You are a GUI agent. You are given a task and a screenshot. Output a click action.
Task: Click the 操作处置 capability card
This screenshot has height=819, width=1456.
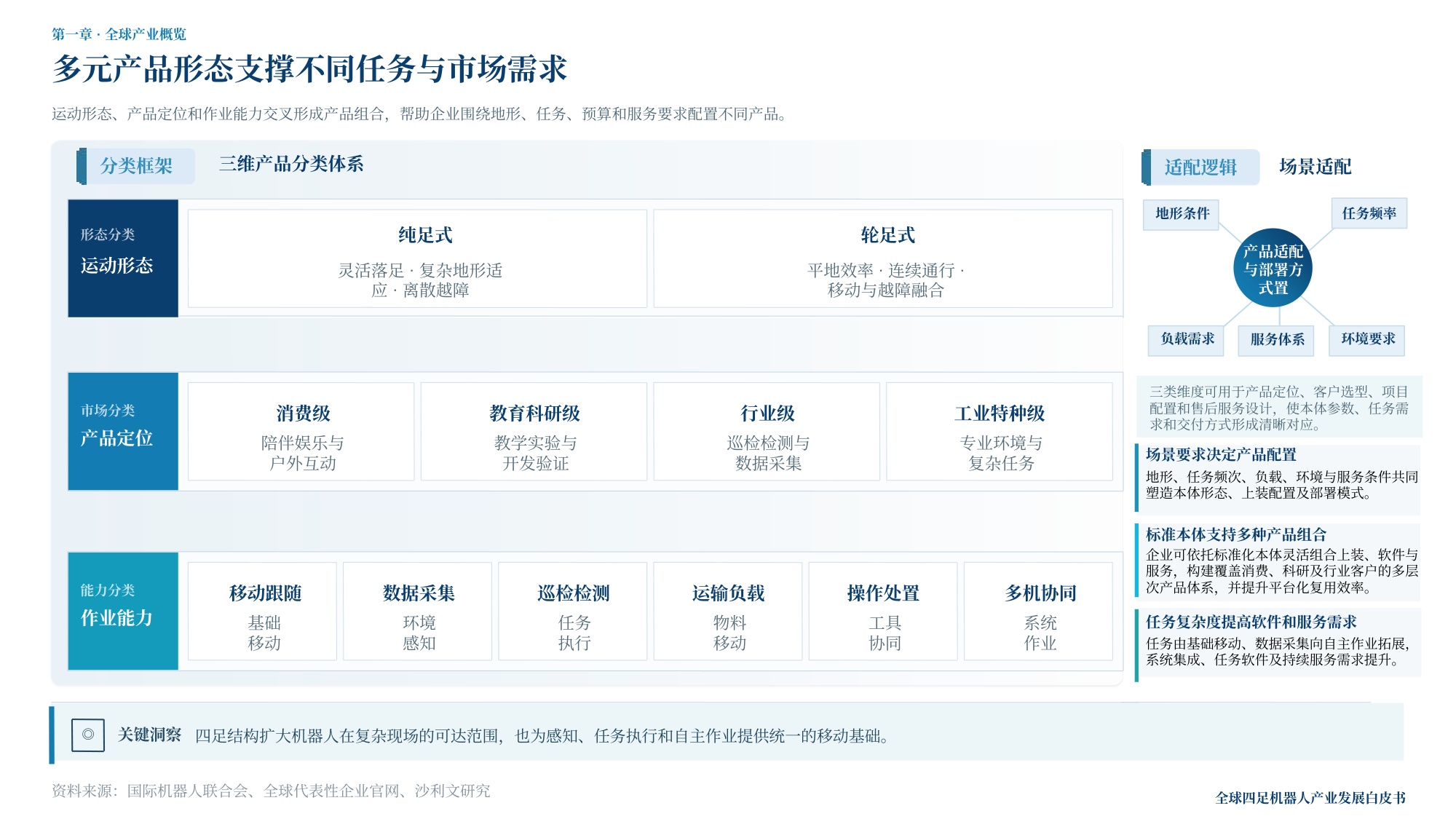pos(883,612)
